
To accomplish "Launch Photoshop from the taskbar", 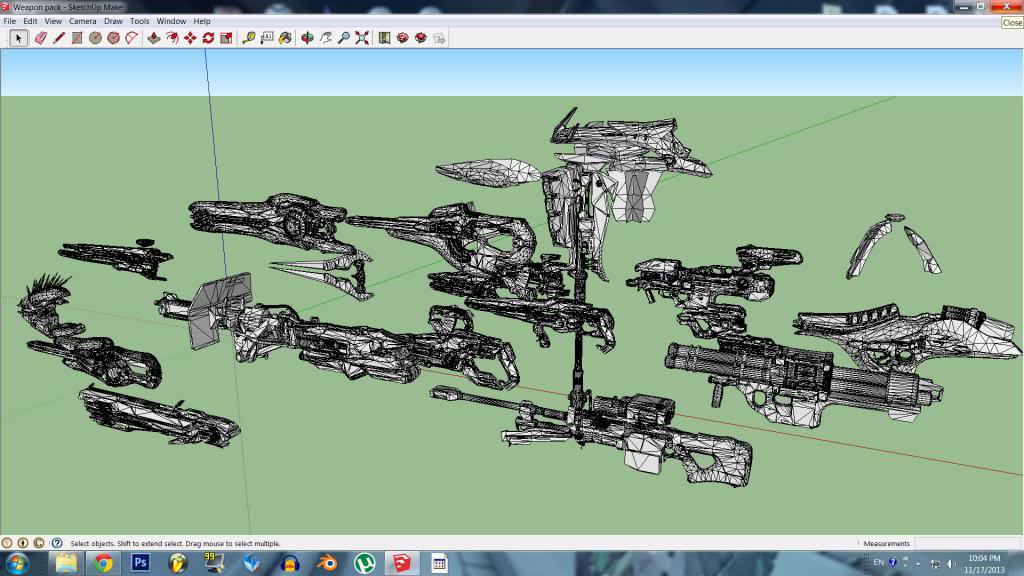I will click(x=140, y=563).
